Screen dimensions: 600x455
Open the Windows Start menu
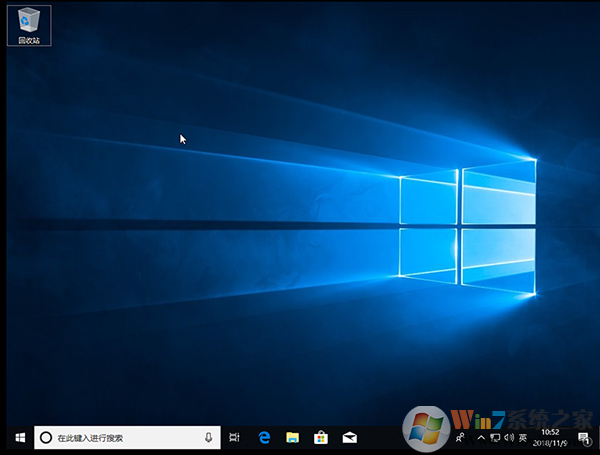click(19, 438)
